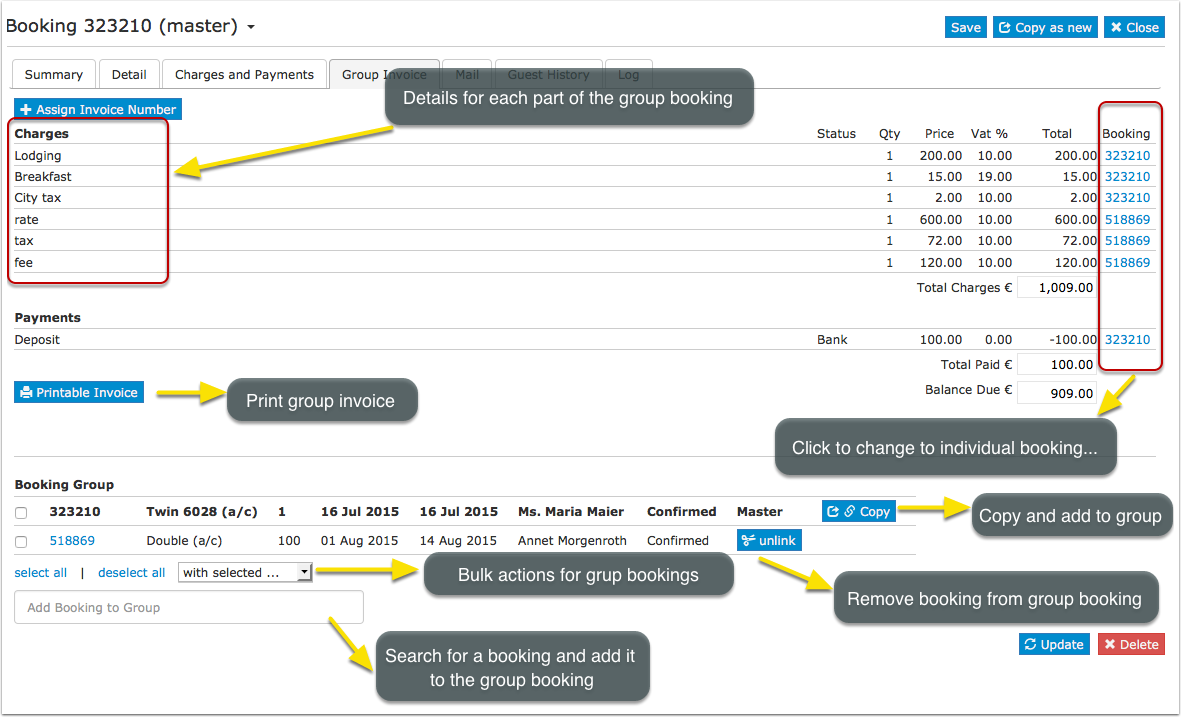Open booking link 518869 in rate row
Image resolution: width=1181 pixels, height=717 pixels.
(x=1127, y=220)
